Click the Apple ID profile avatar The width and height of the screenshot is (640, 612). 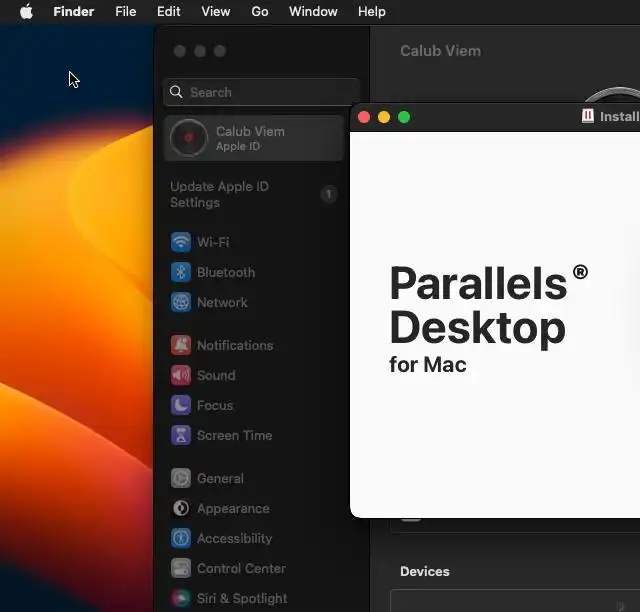(189, 138)
